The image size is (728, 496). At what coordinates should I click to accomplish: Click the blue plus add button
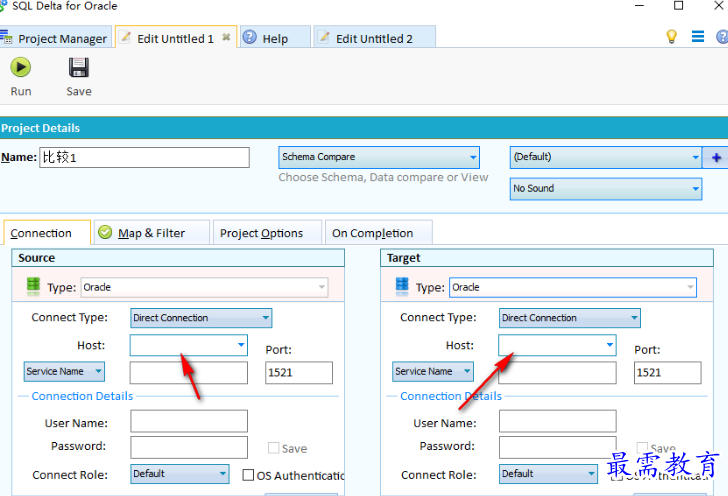(716, 157)
